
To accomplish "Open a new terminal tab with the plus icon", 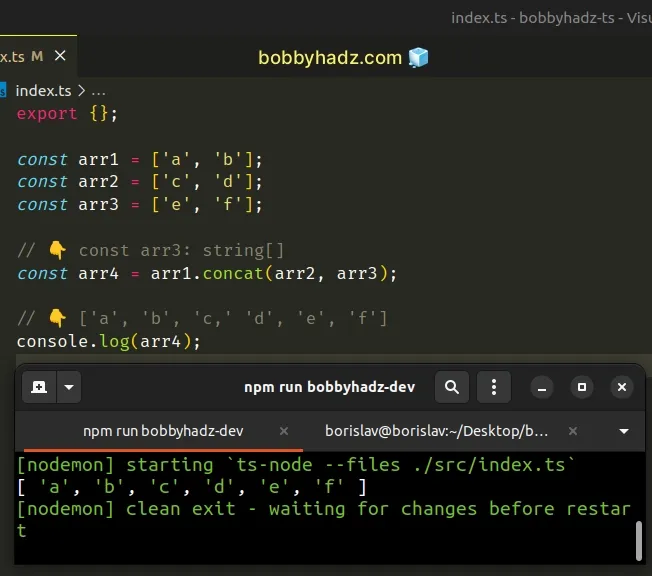I will [x=39, y=387].
